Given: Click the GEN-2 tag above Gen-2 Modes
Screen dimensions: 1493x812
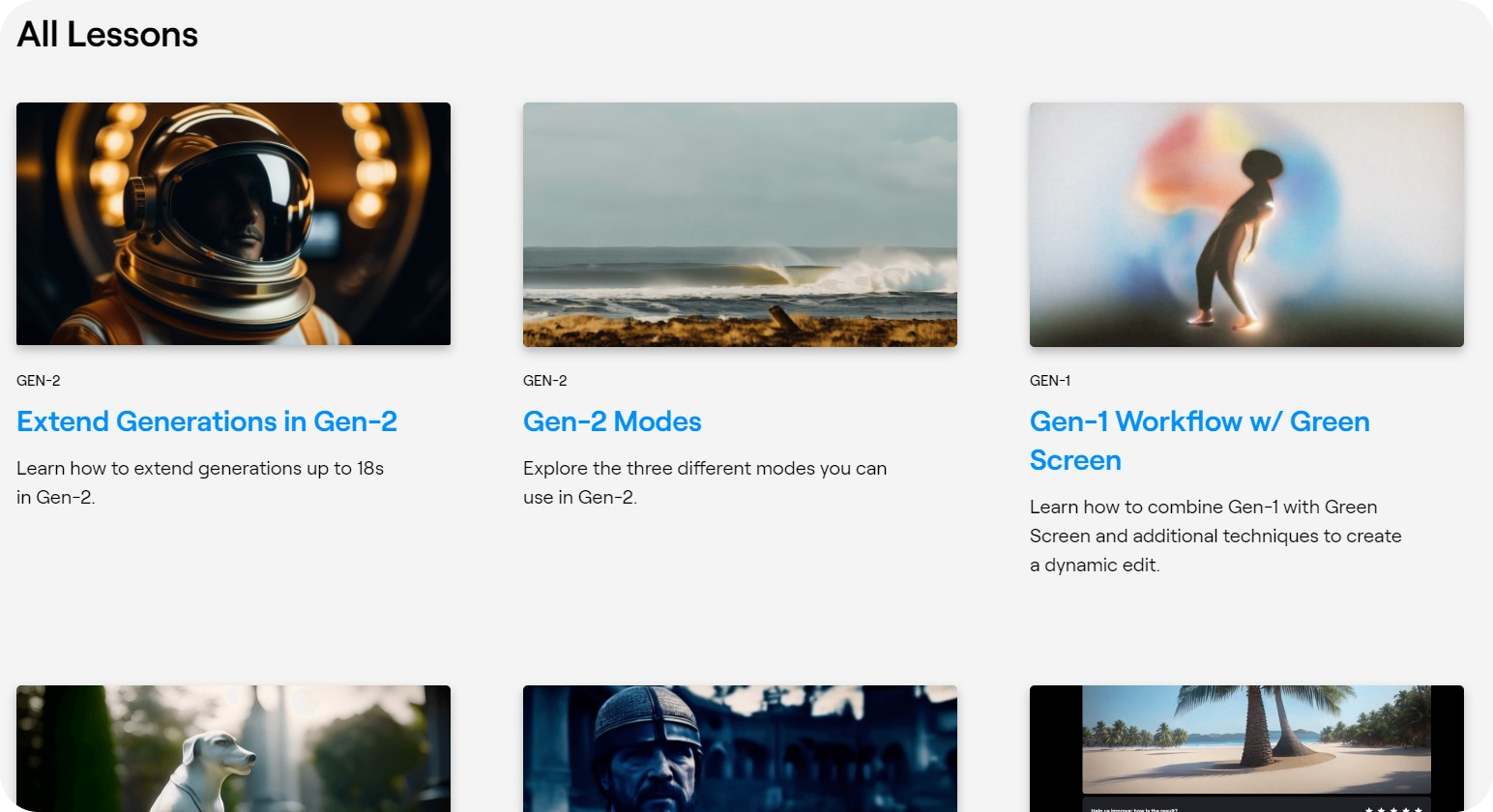Looking at the screenshot, I should click(x=545, y=381).
